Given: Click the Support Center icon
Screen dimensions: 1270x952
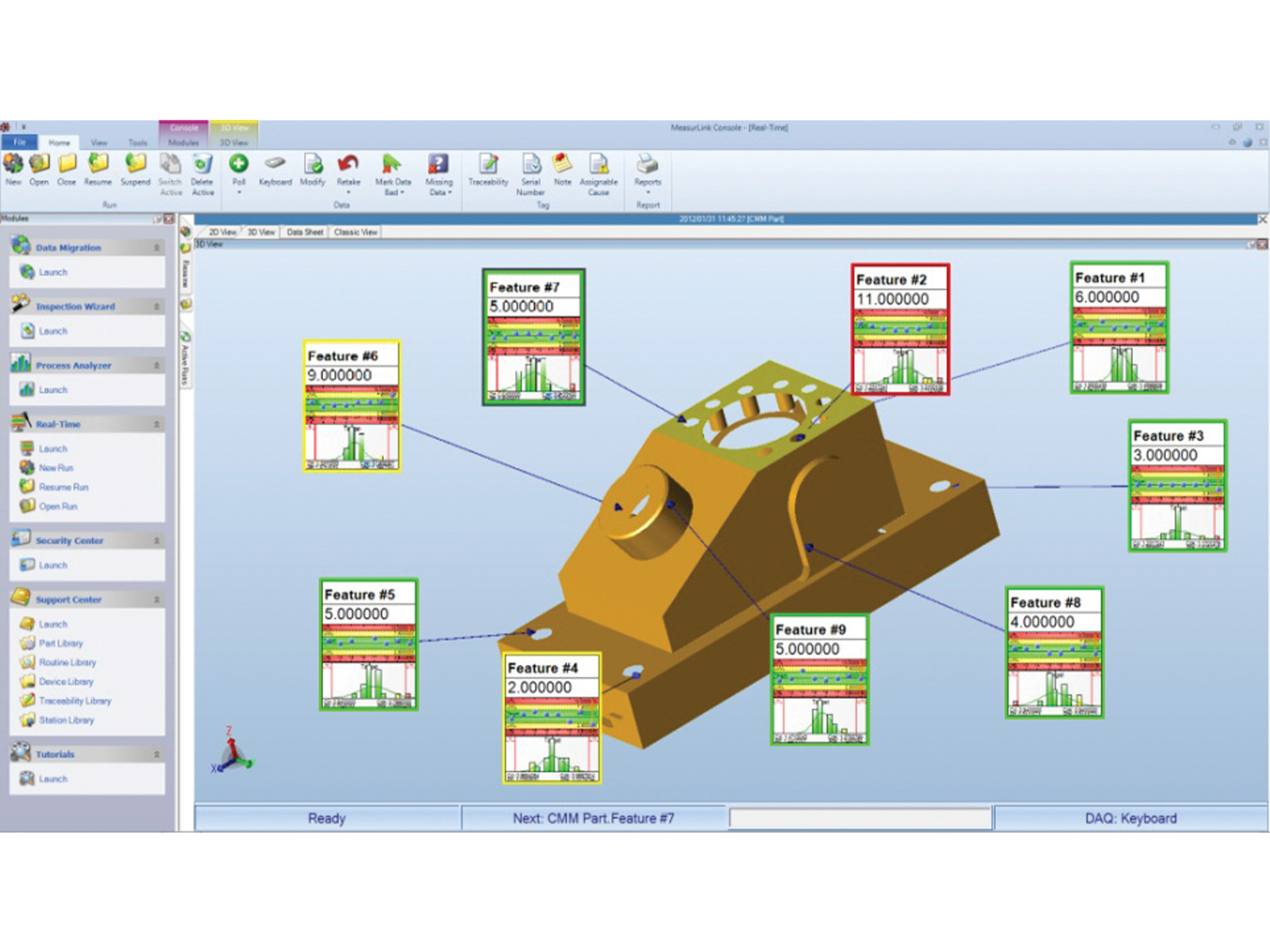Looking at the screenshot, I should point(21,597).
